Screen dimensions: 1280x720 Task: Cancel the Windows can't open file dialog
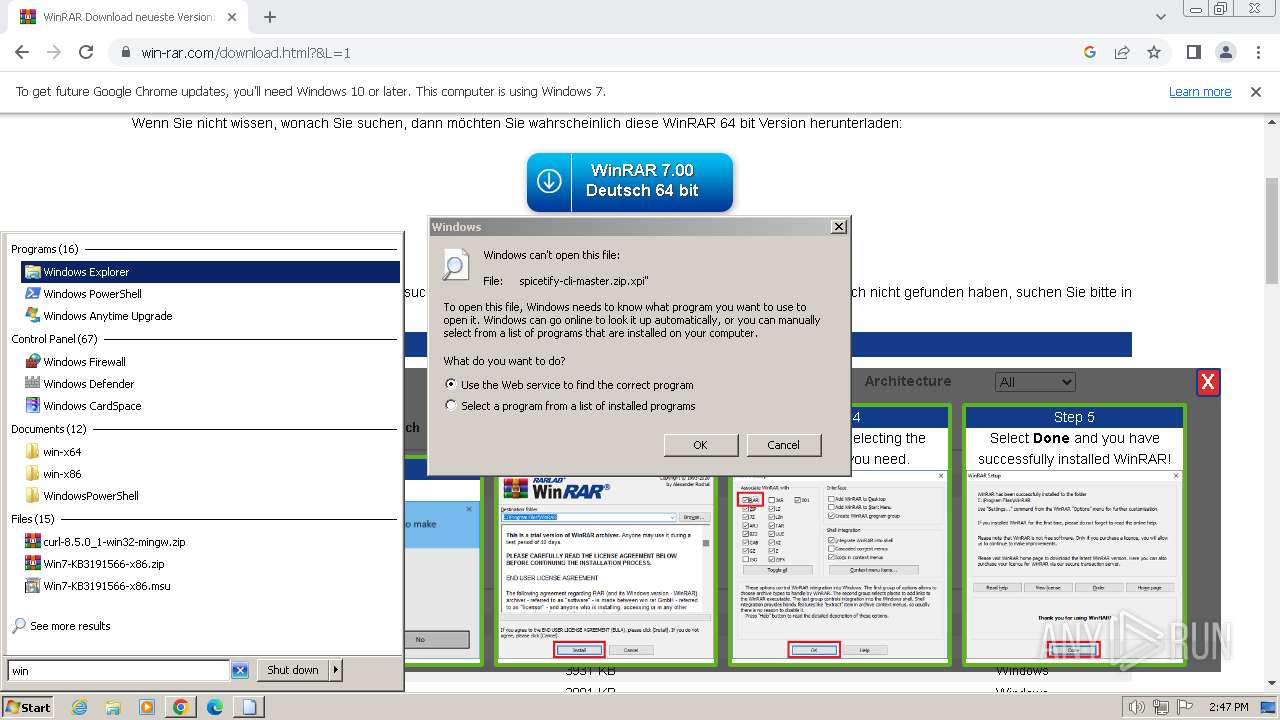click(783, 445)
